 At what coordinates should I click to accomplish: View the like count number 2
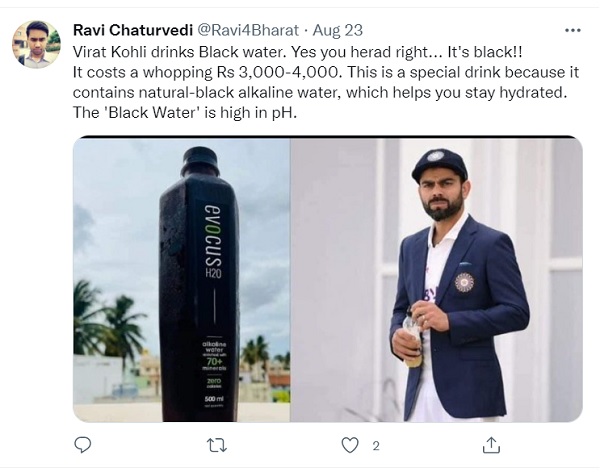376,445
